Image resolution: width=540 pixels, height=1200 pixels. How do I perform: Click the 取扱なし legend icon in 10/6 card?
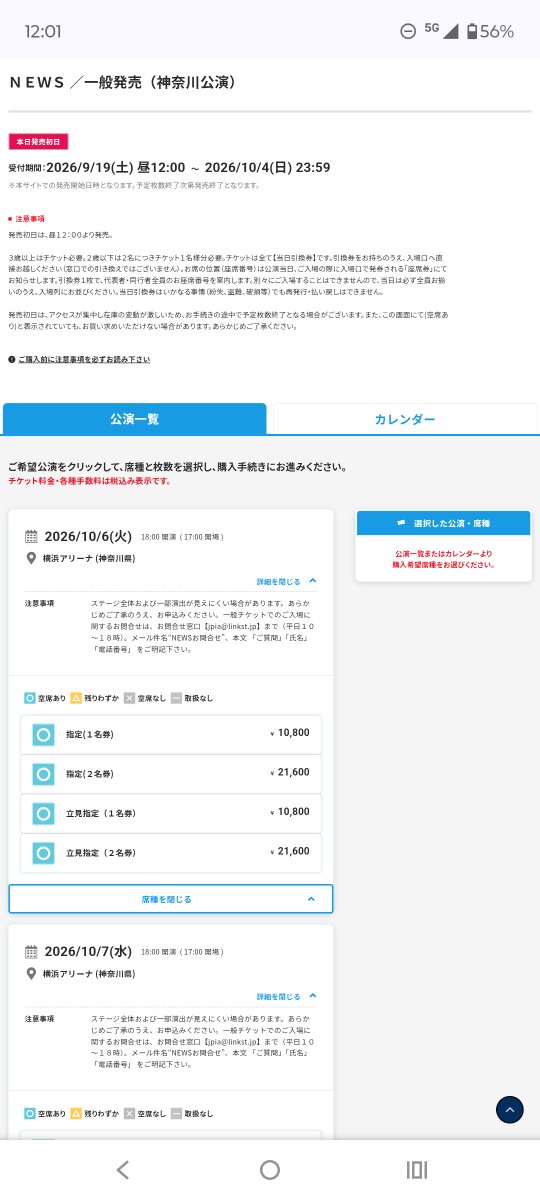[176, 698]
